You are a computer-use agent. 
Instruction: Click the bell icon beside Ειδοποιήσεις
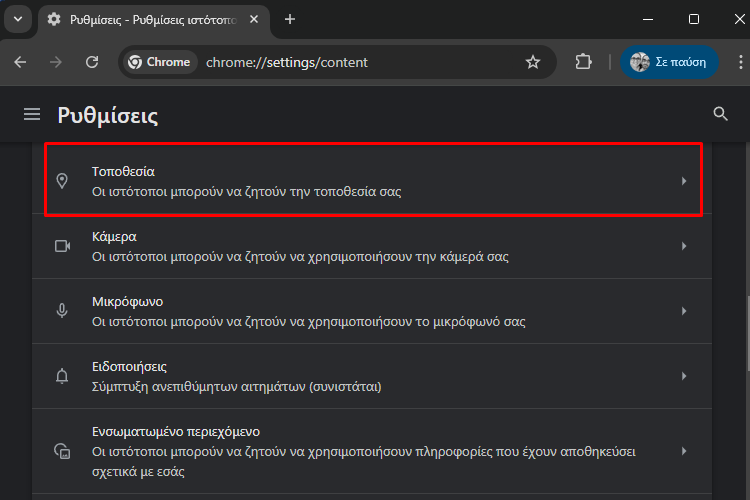62,376
